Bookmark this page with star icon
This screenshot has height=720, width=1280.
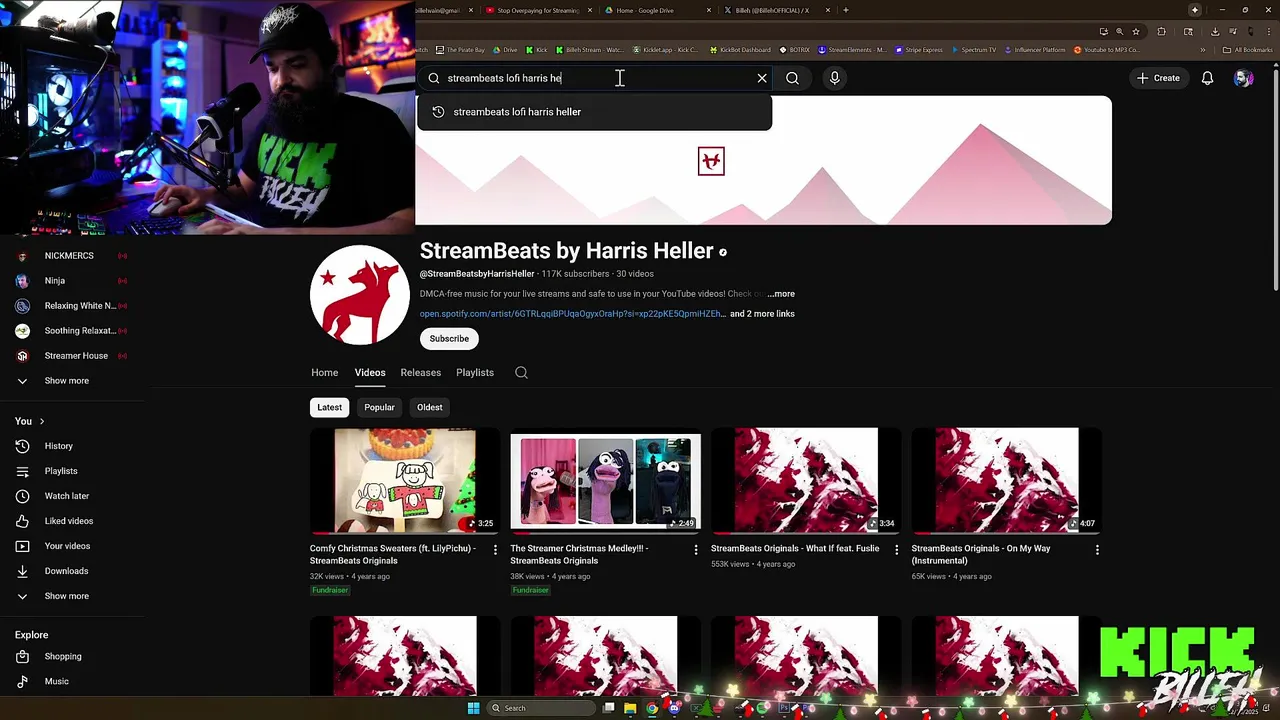1135,32
